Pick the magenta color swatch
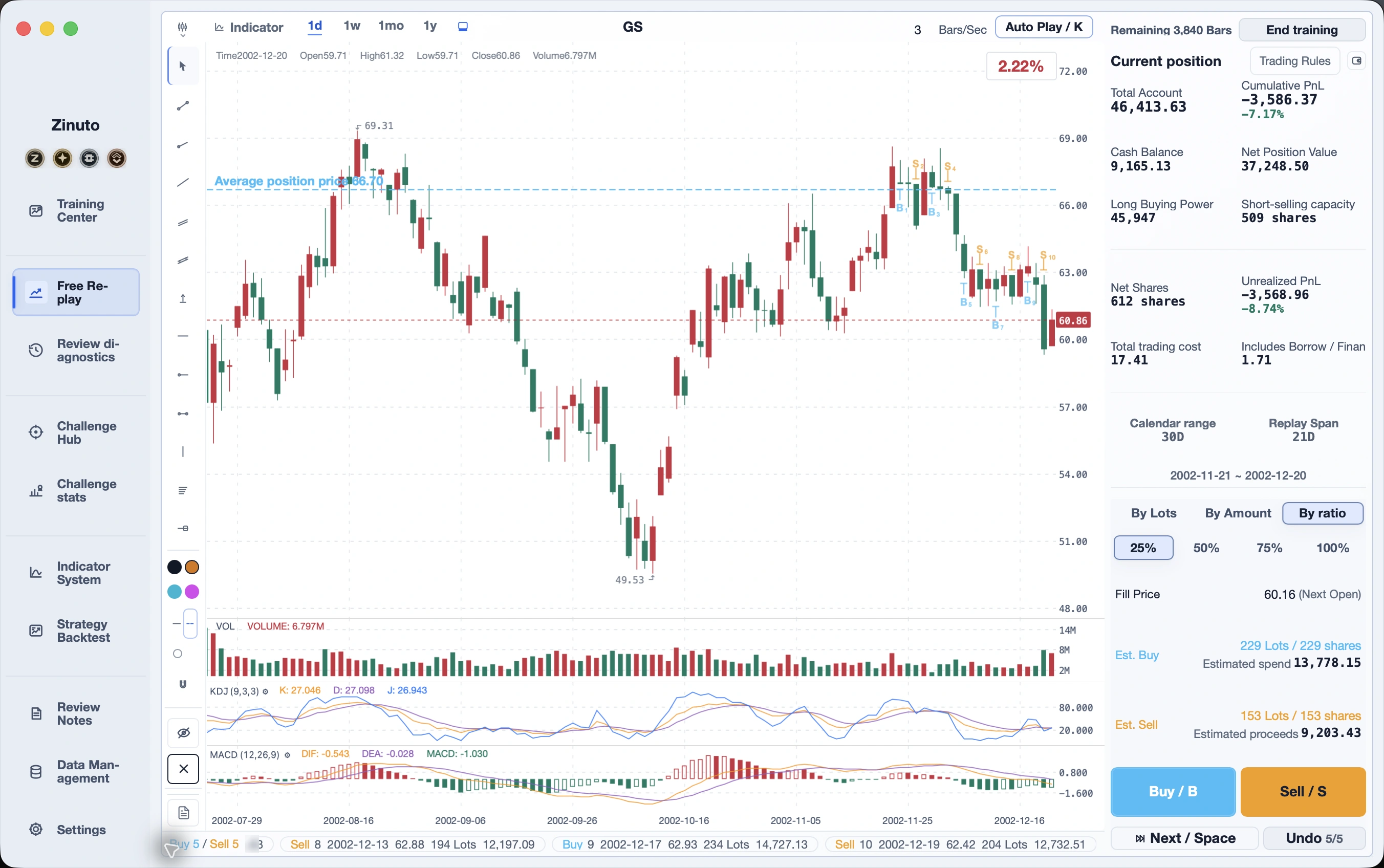 (192, 591)
